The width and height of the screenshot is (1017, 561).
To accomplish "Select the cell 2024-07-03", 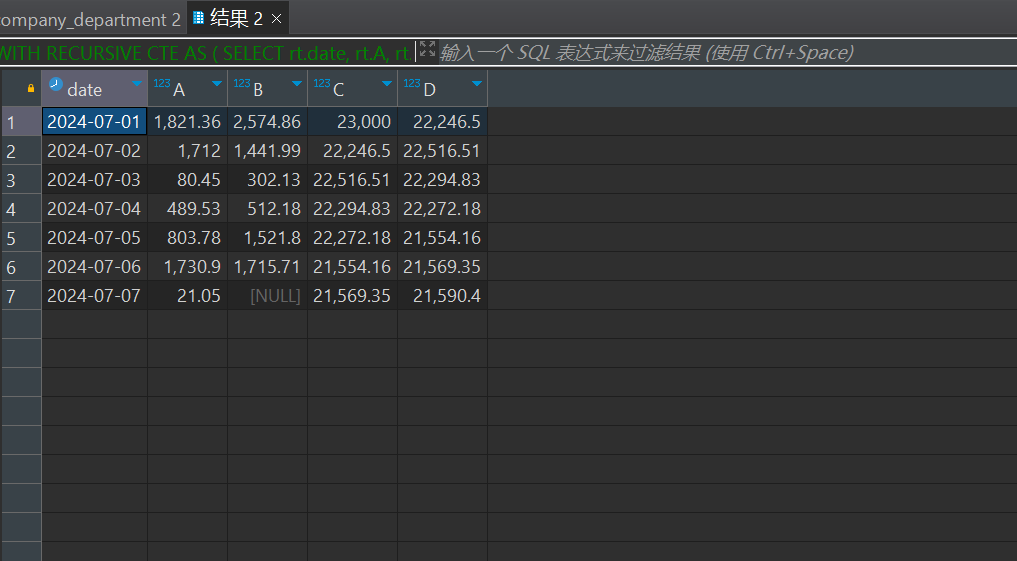I will pos(95,180).
